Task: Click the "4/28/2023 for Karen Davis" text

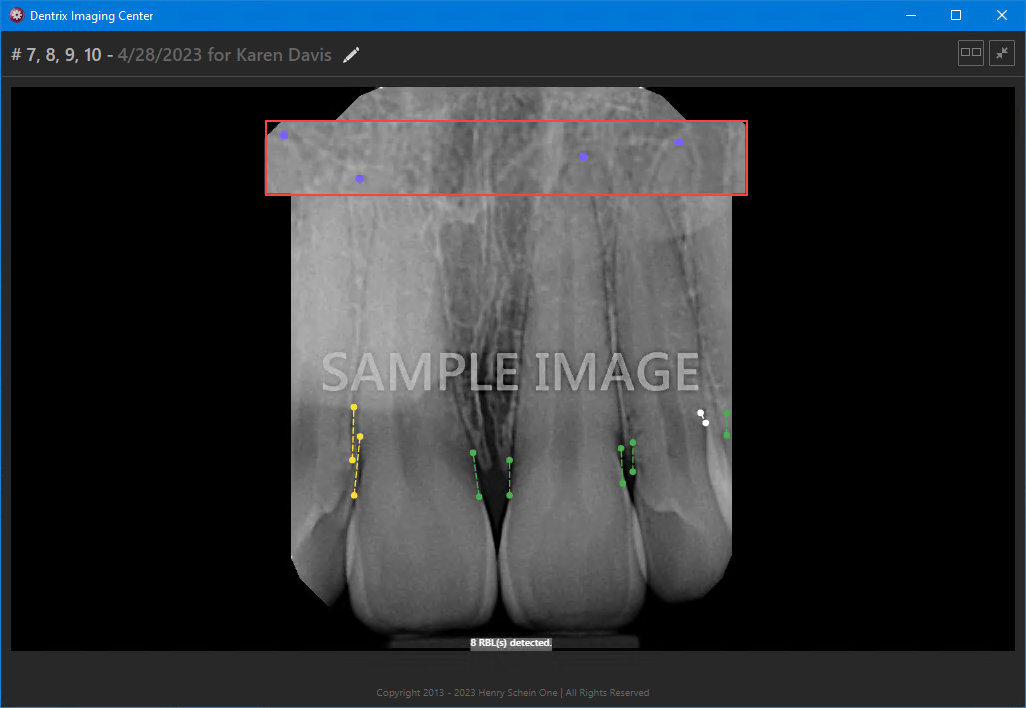Action: click(x=224, y=55)
